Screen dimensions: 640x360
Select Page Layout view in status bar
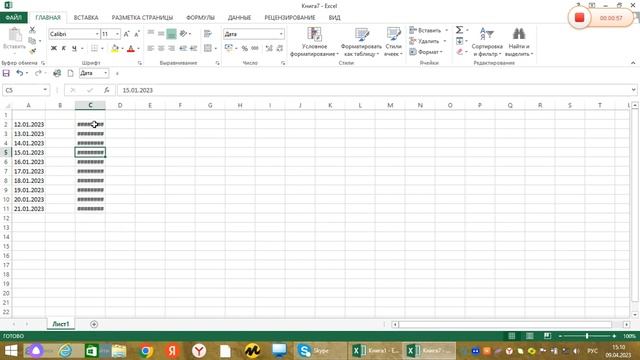[x=529, y=336]
